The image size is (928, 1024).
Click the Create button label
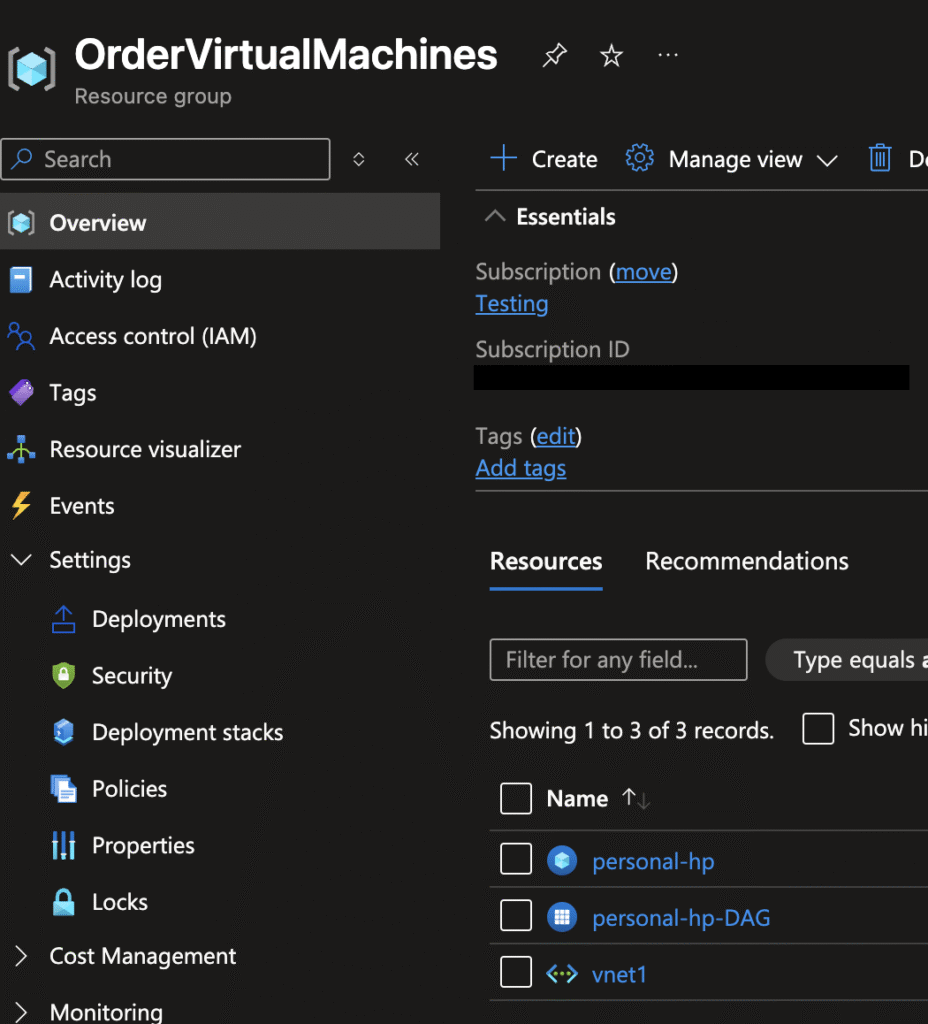point(564,159)
